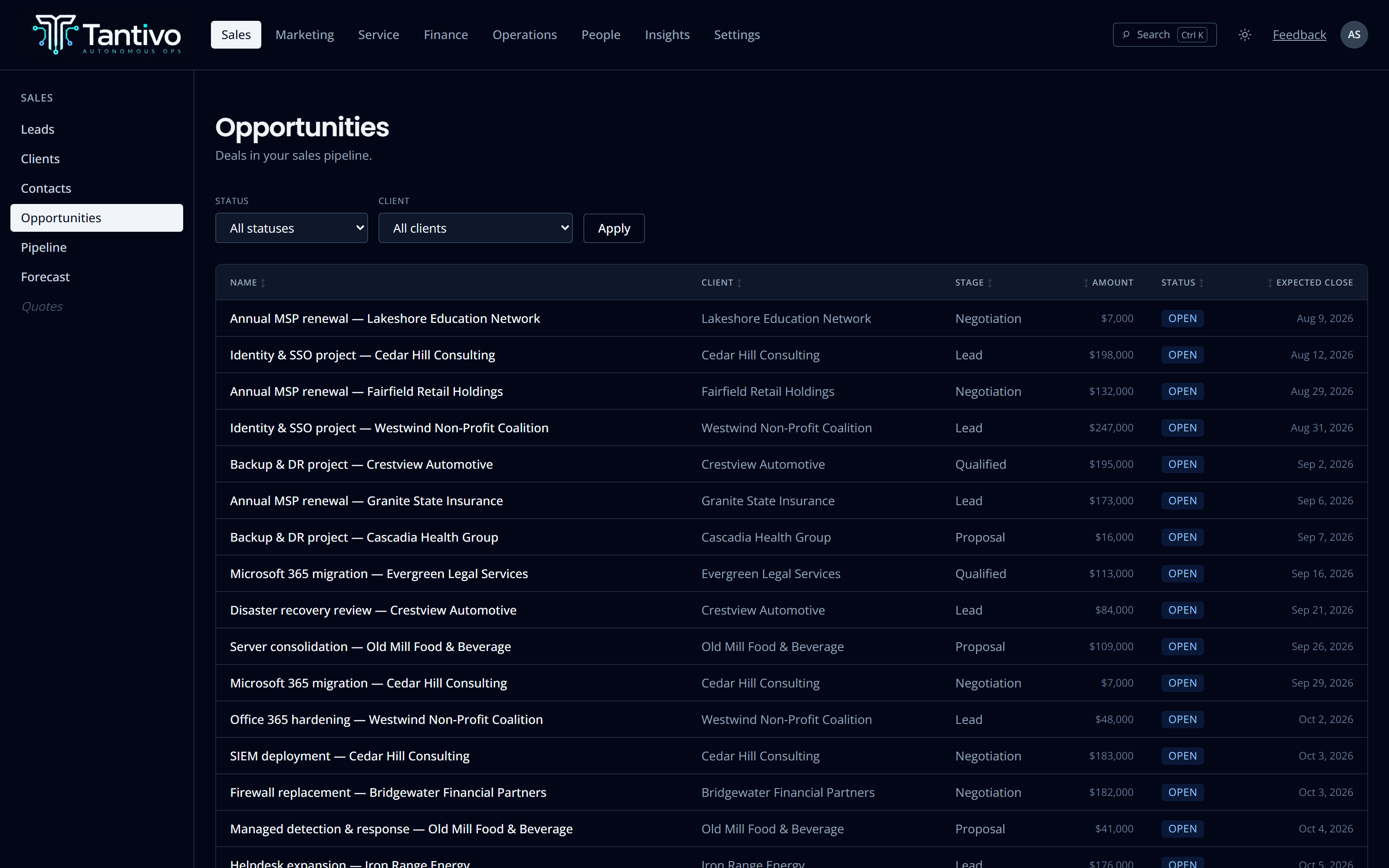
Task: Click the Quotes sidebar item
Action: 42,306
